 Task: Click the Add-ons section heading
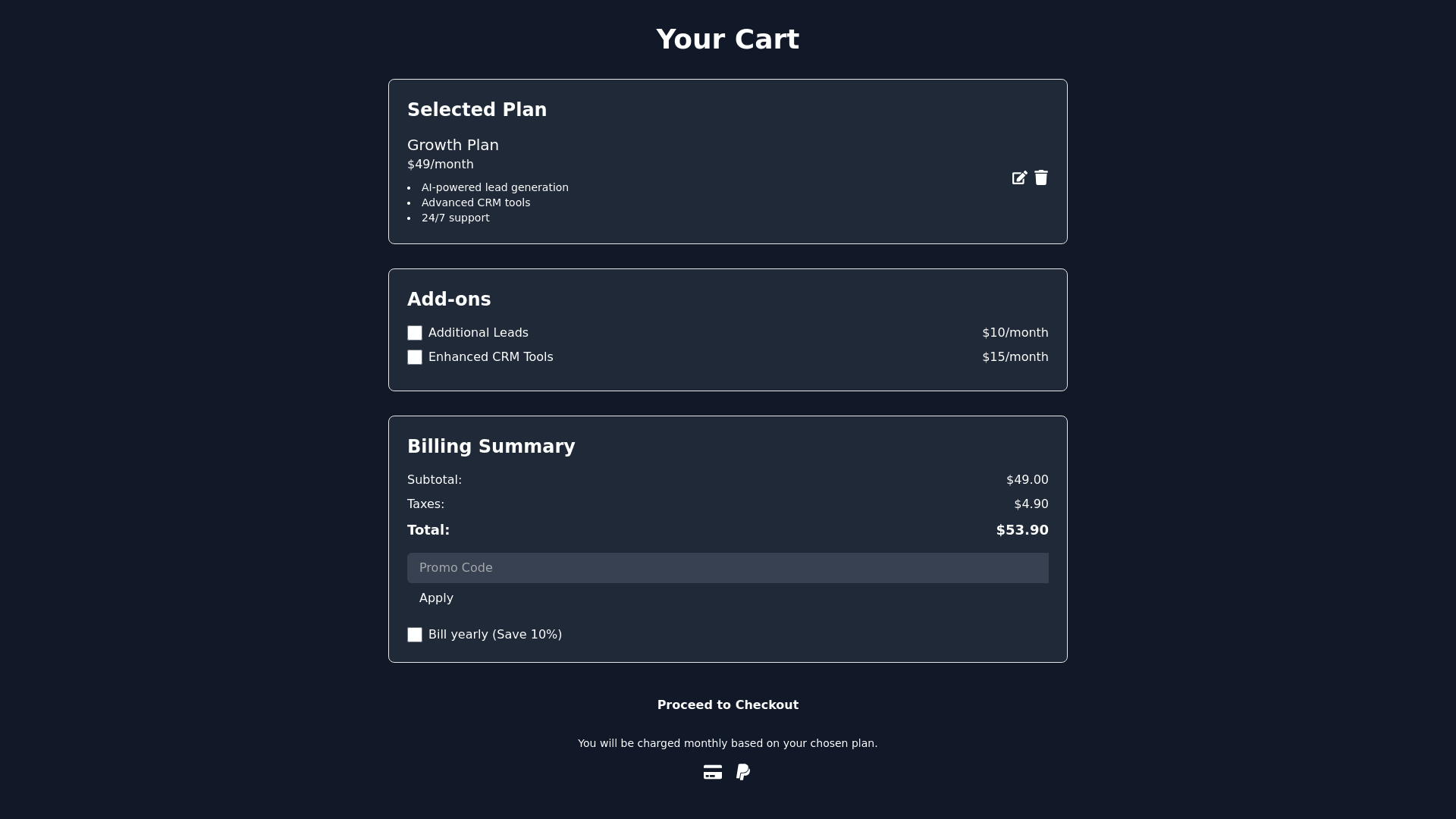pos(449,300)
